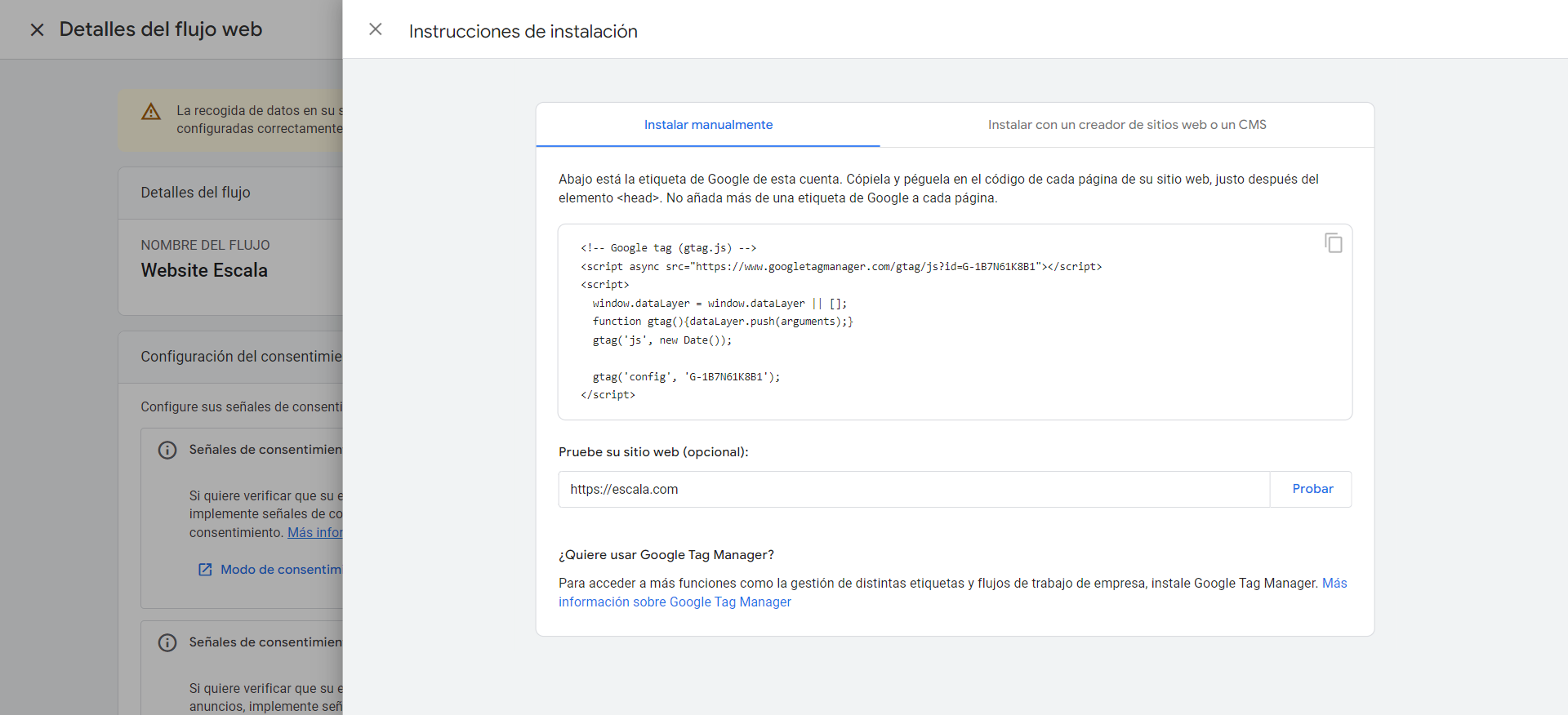Click the Pruebe su sitio web (opcional) label
This screenshot has width=1568, height=715.
tap(653, 452)
